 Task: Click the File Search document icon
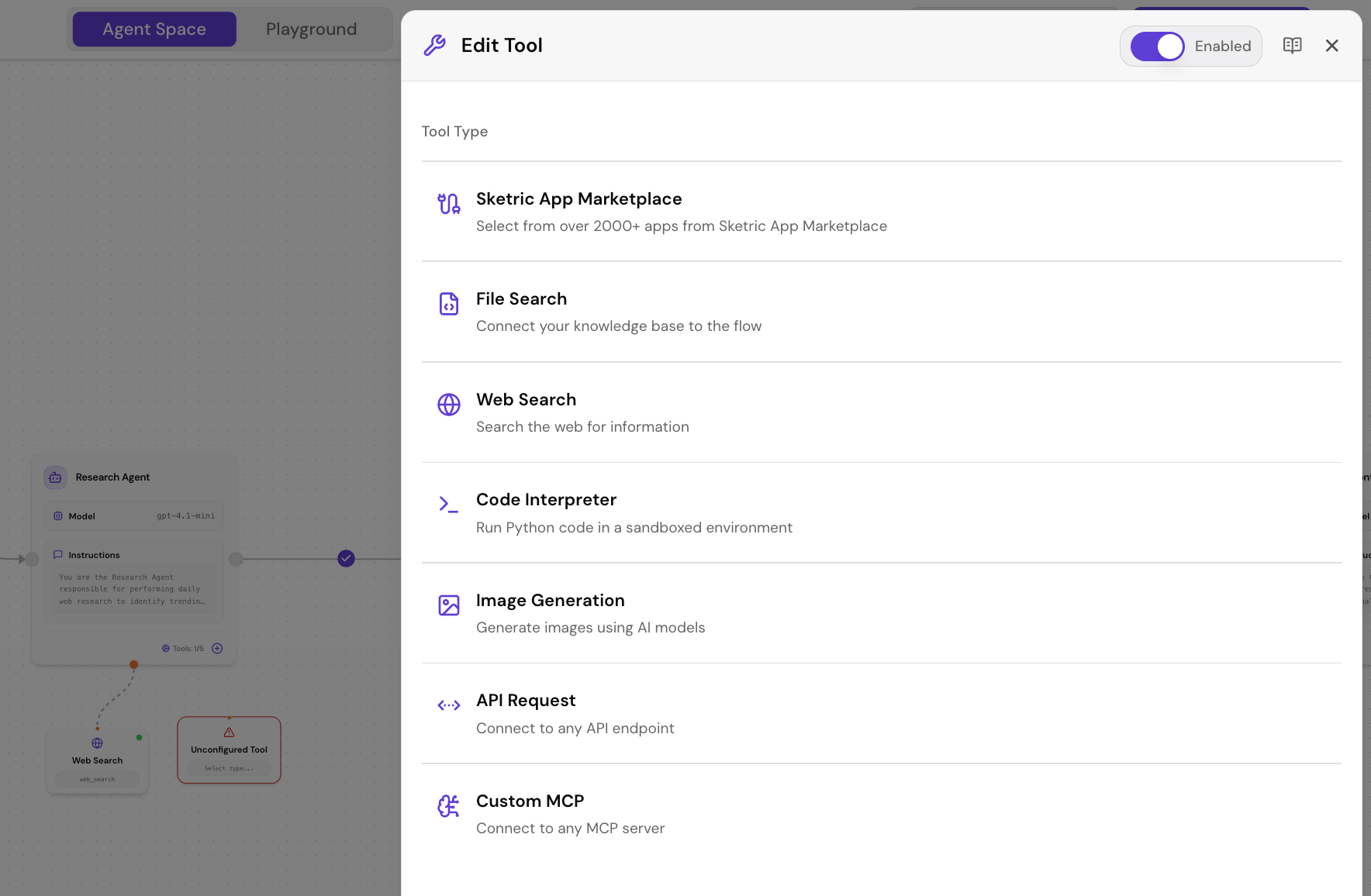(x=448, y=304)
